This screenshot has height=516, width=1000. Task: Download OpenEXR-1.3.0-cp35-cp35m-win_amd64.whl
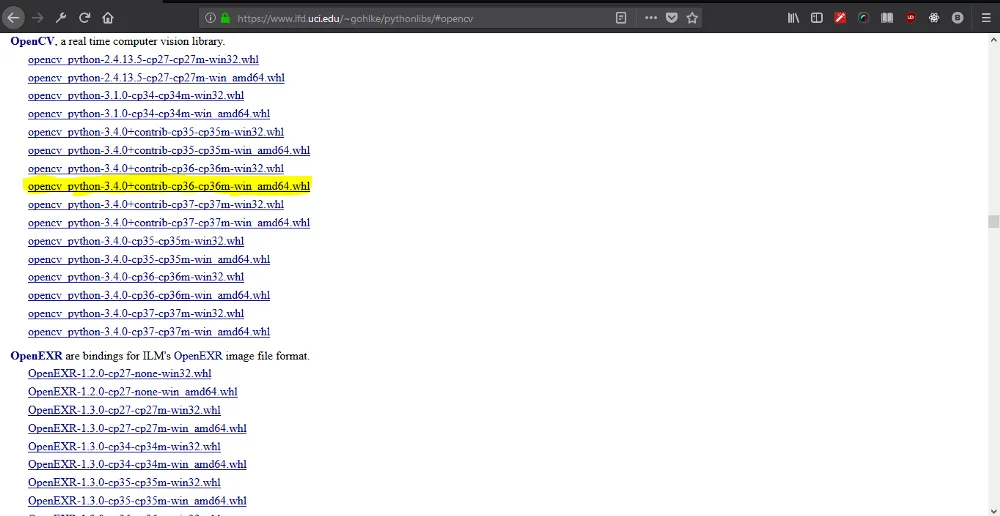click(x=137, y=501)
